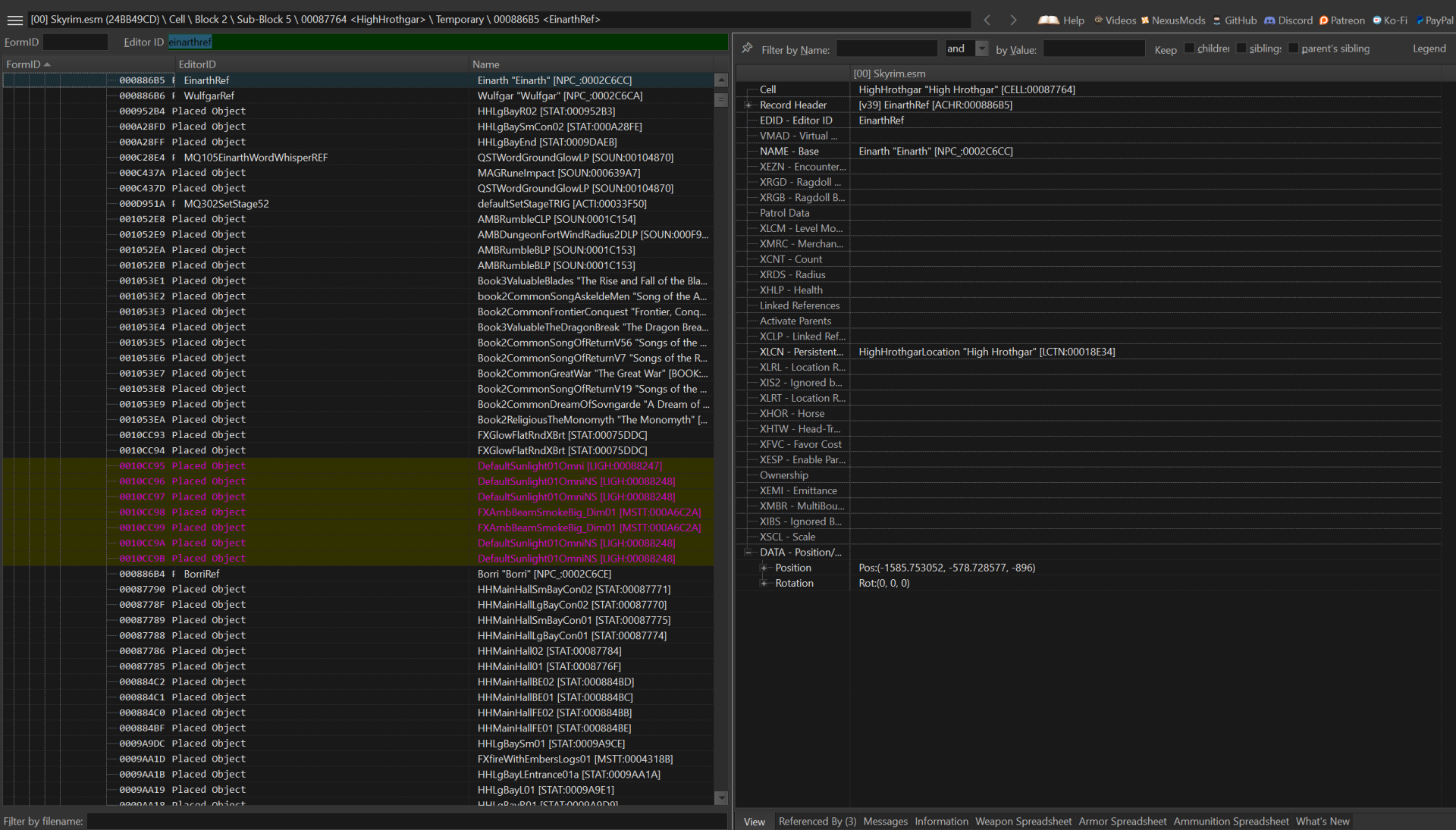1456x830 pixels.
Task: Click the record list scrollbar thumb
Action: click(x=721, y=99)
